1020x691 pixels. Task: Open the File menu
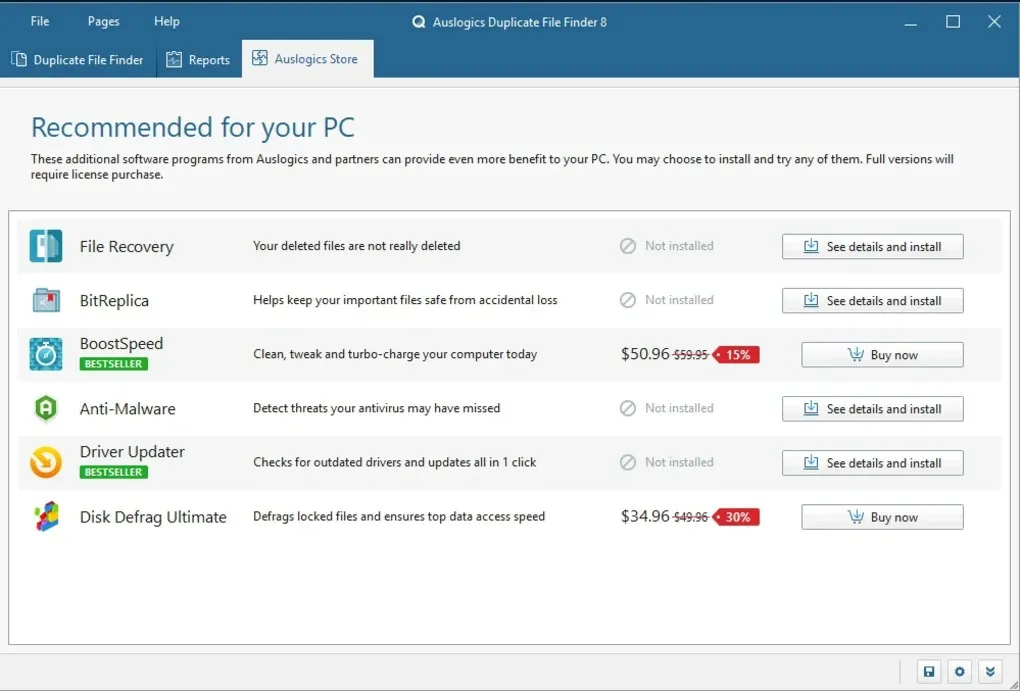coord(40,21)
